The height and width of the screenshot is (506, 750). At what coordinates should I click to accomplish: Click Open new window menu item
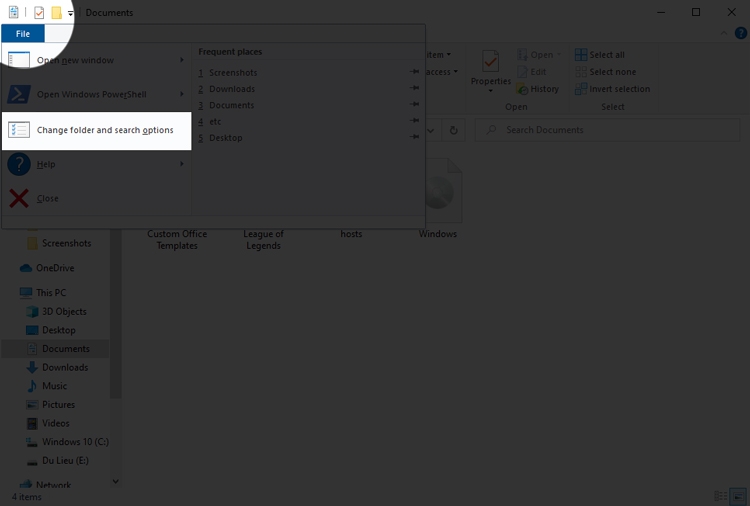(97, 60)
